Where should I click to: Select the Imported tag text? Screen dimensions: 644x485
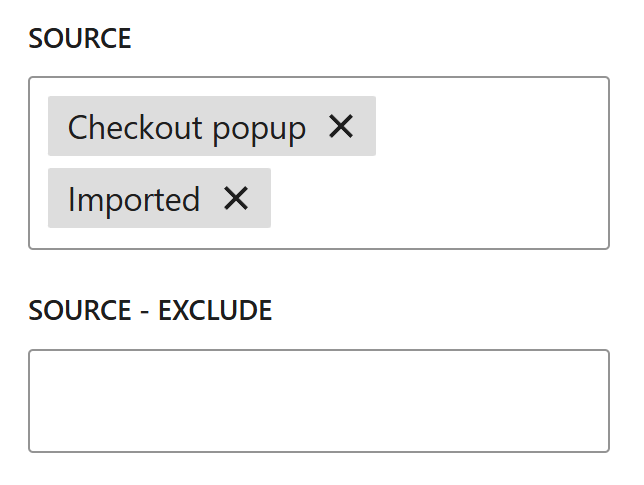click(134, 199)
